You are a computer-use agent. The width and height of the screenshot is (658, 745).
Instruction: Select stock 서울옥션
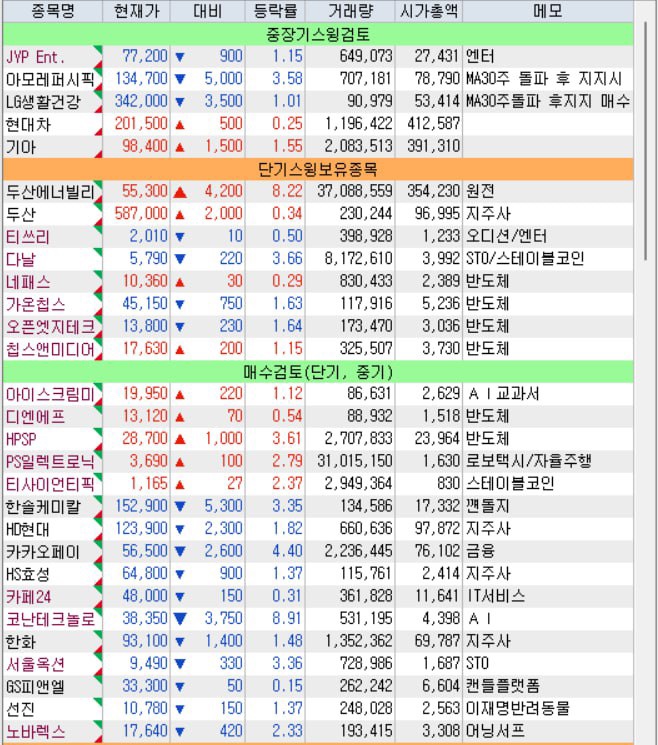click(52, 664)
